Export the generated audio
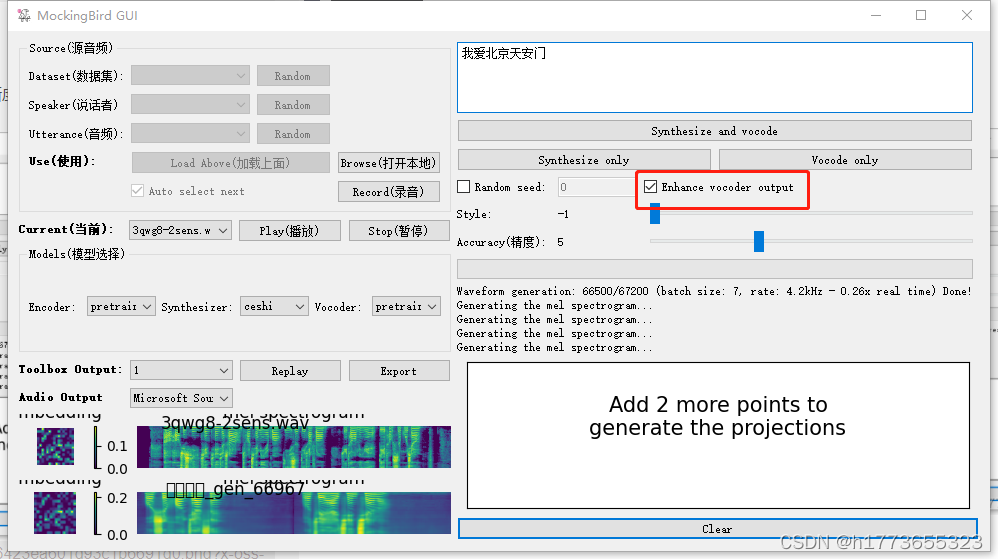 click(x=399, y=371)
